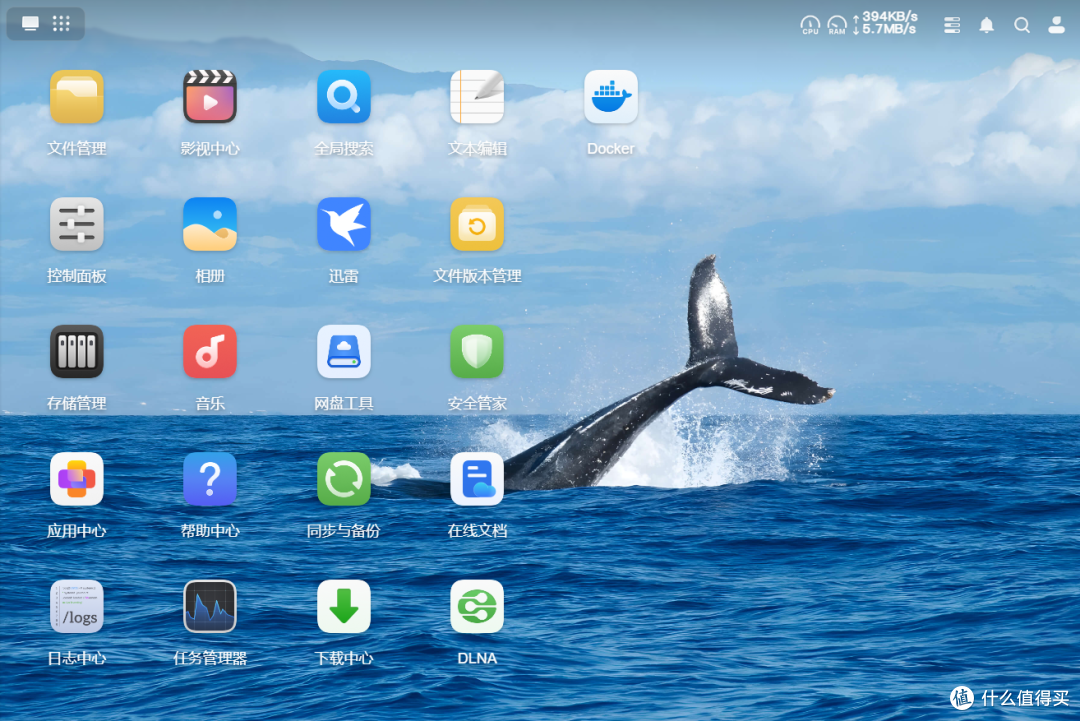Open the 帮助中心 help center

coord(210,479)
